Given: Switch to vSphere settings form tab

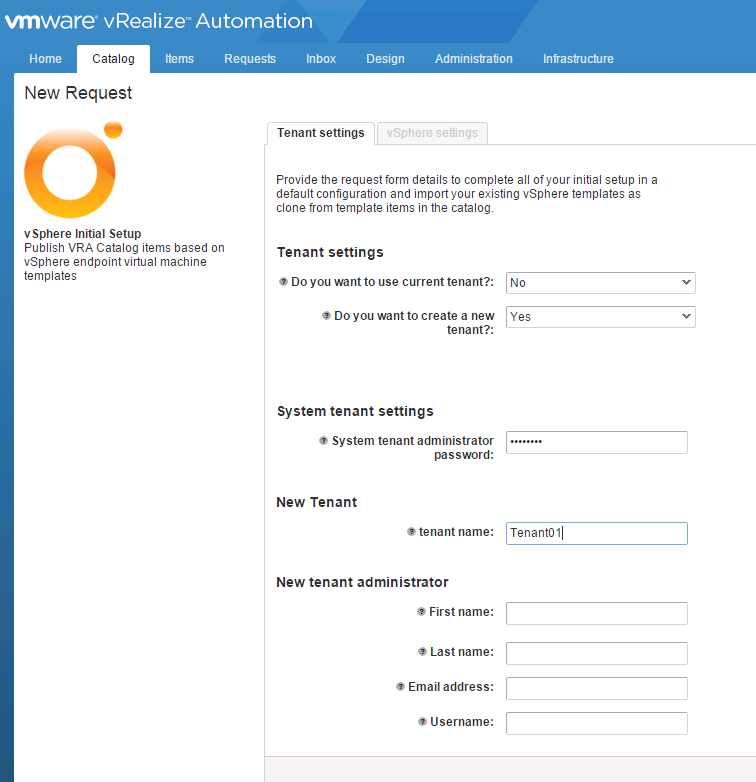Looking at the screenshot, I should [x=432, y=133].
